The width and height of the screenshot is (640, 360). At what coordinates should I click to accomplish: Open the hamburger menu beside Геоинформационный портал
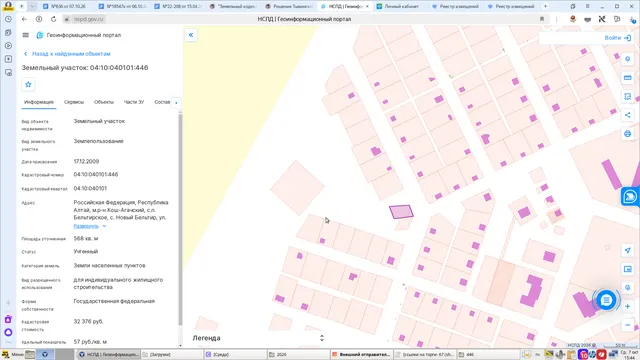pos(26,35)
